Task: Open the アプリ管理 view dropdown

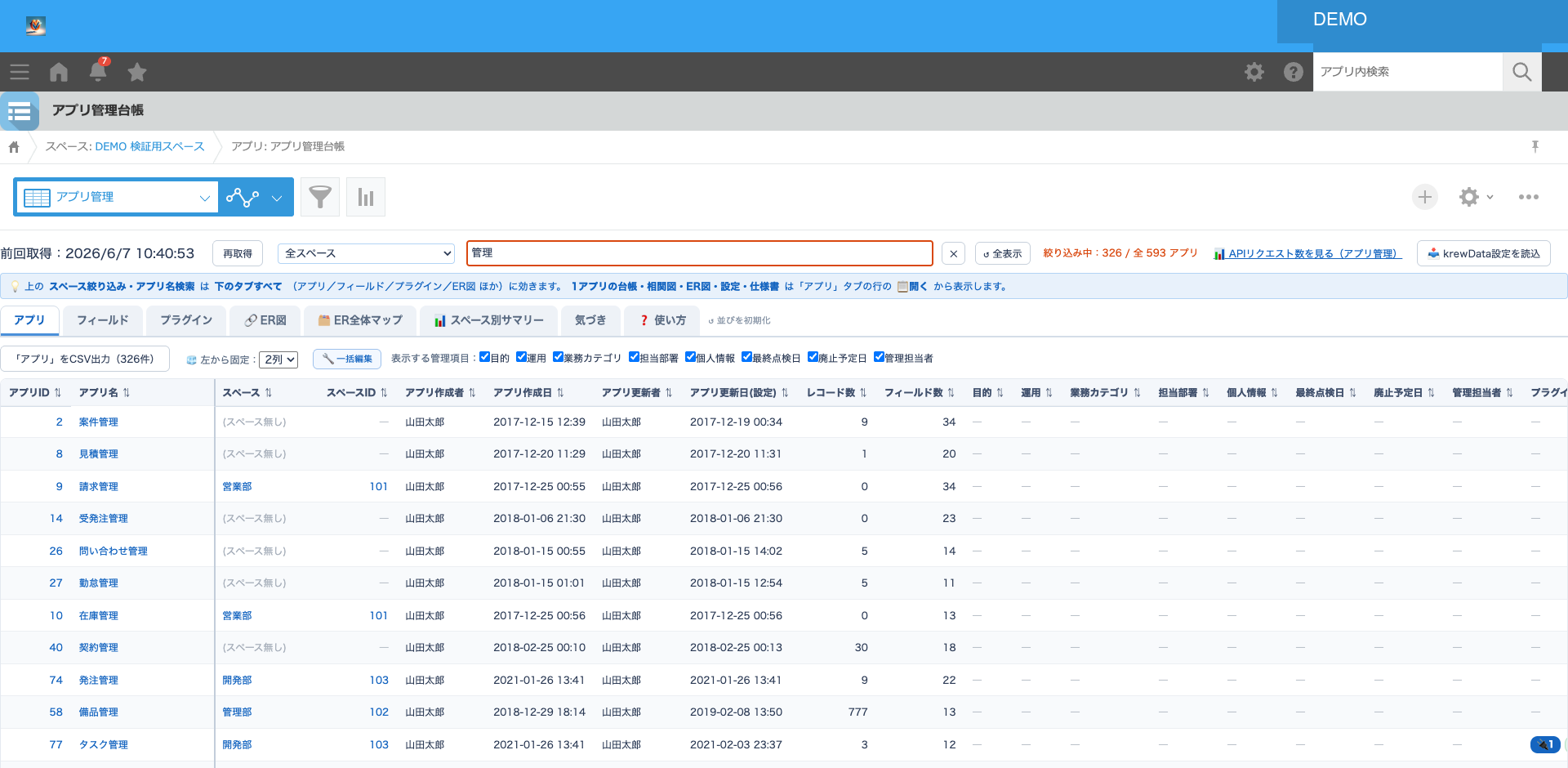Action: pos(117,197)
